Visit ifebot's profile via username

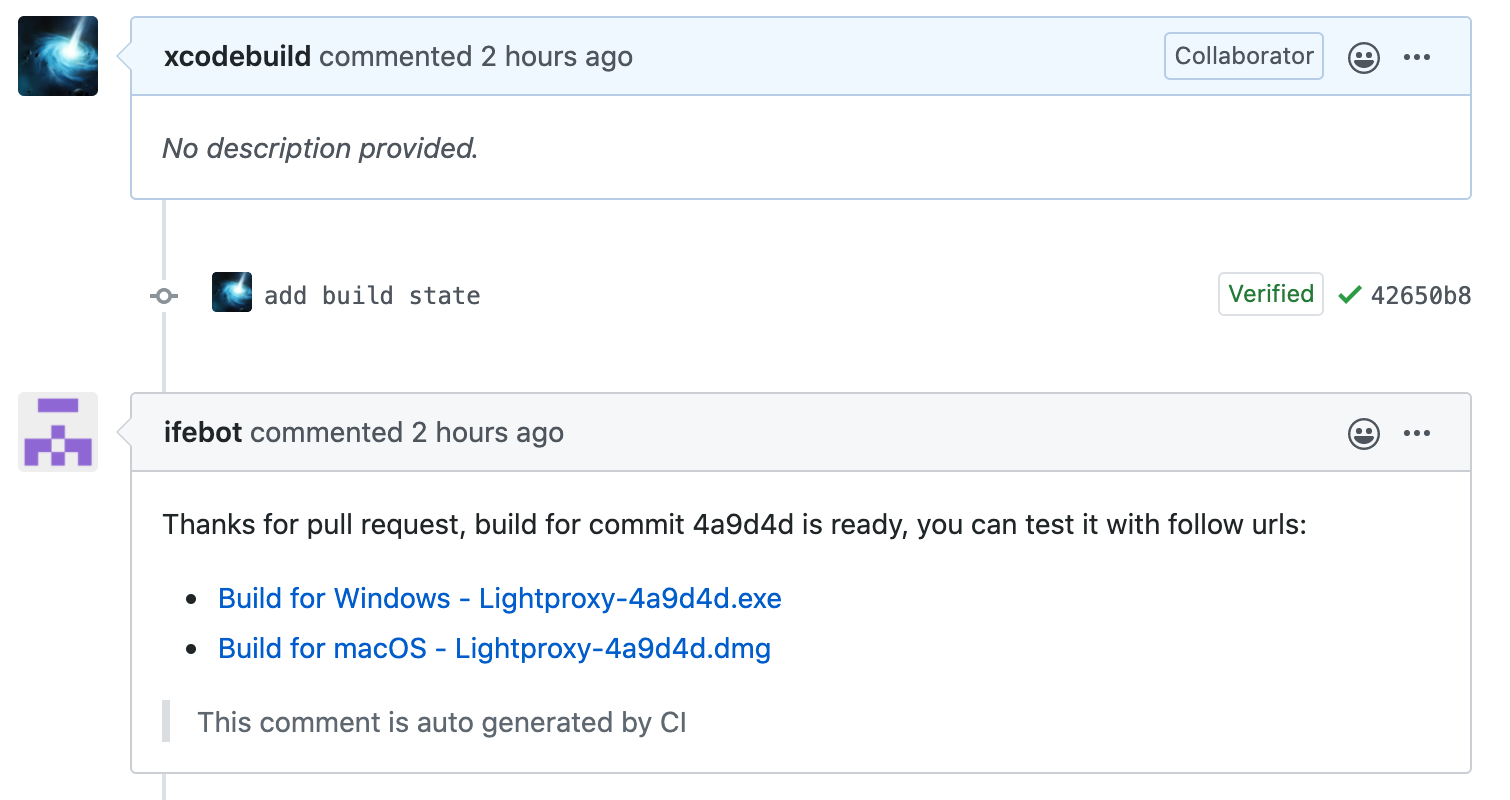pyautogui.click(x=203, y=433)
